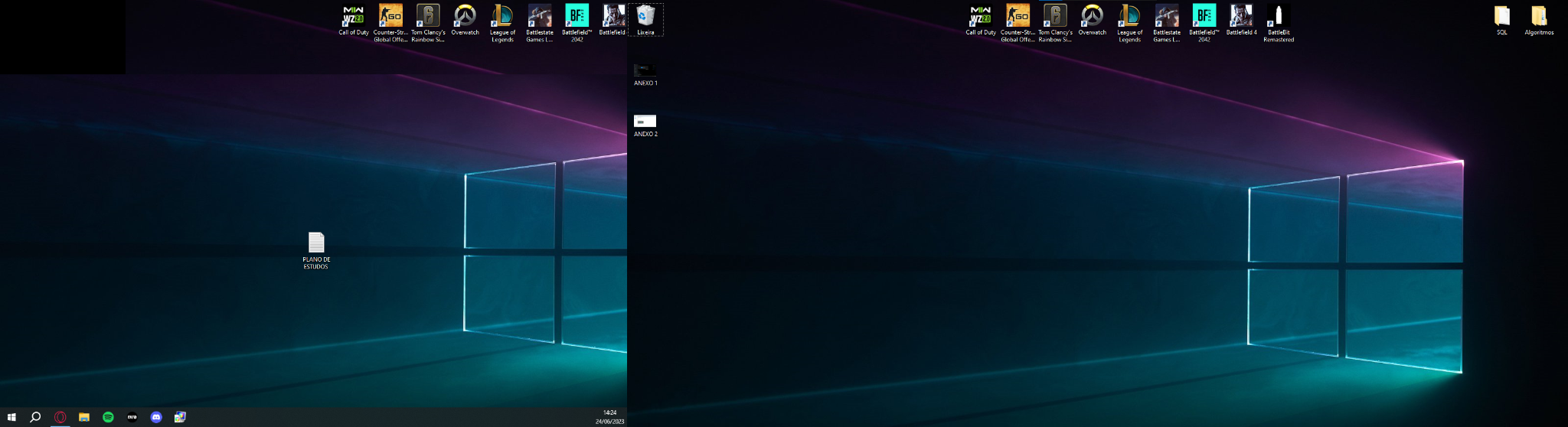Screen dimensions: 1568x427
Task: Open File Explorer from taskbar
Action: (84, 417)
